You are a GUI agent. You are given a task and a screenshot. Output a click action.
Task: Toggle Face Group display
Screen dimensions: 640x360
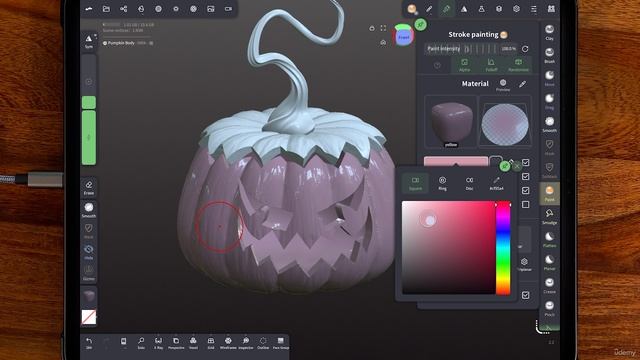(280, 343)
